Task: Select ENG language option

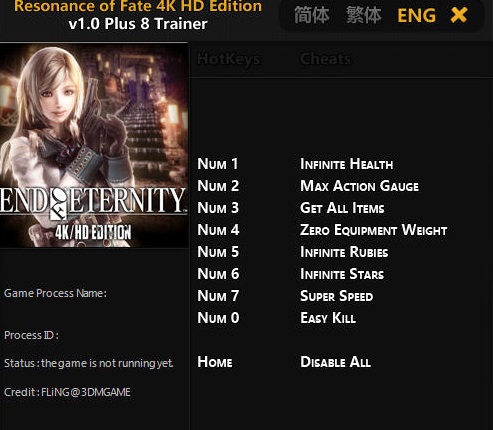Action: pyautogui.click(x=417, y=16)
